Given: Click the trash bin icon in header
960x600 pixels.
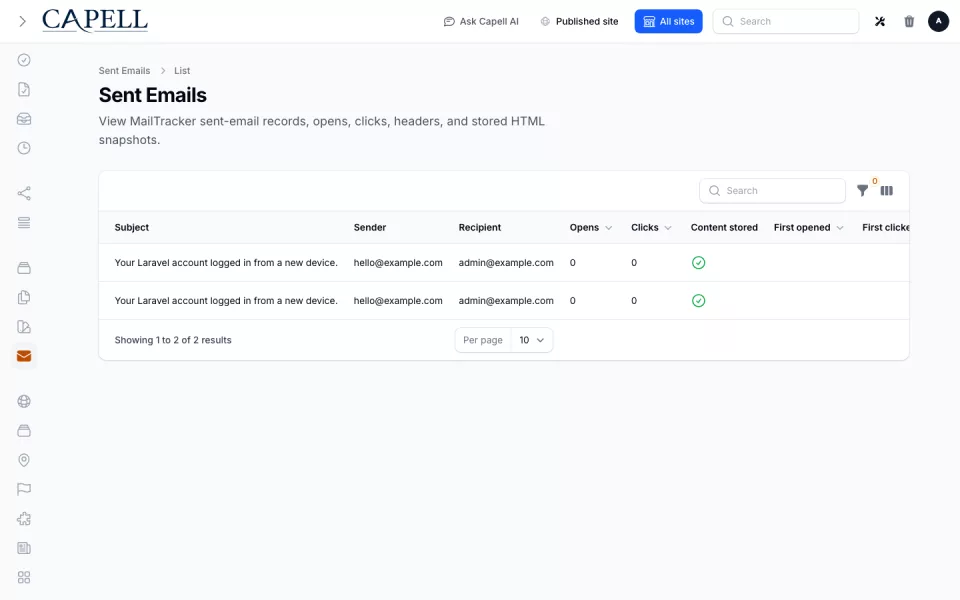Looking at the screenshot, I should pyautogui.click(x=909, y=21).
